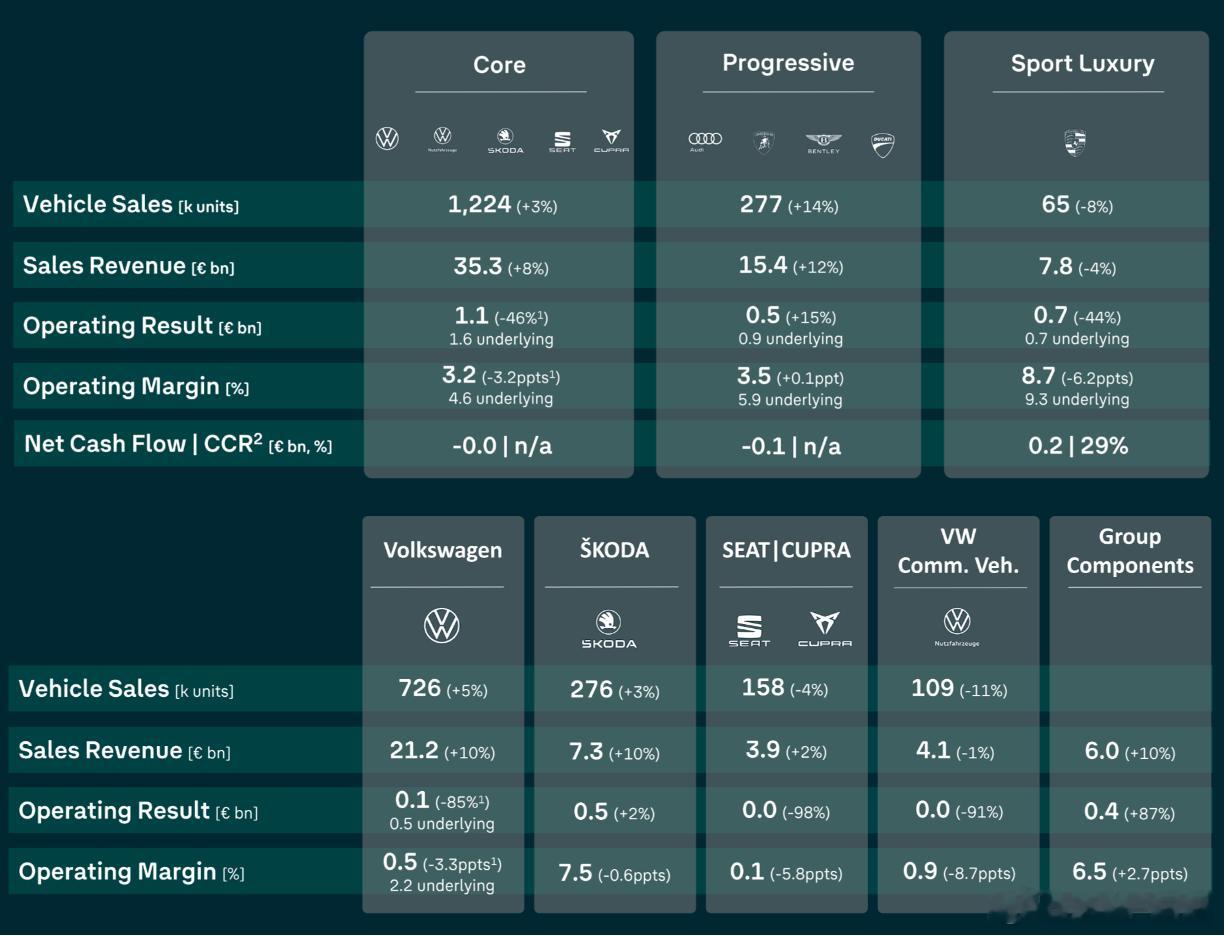This screenshot has height=936, width=1224.
Task: Click the CUPRA logo in SEAT|CUPRA column
Action: (x=825, y=630)
